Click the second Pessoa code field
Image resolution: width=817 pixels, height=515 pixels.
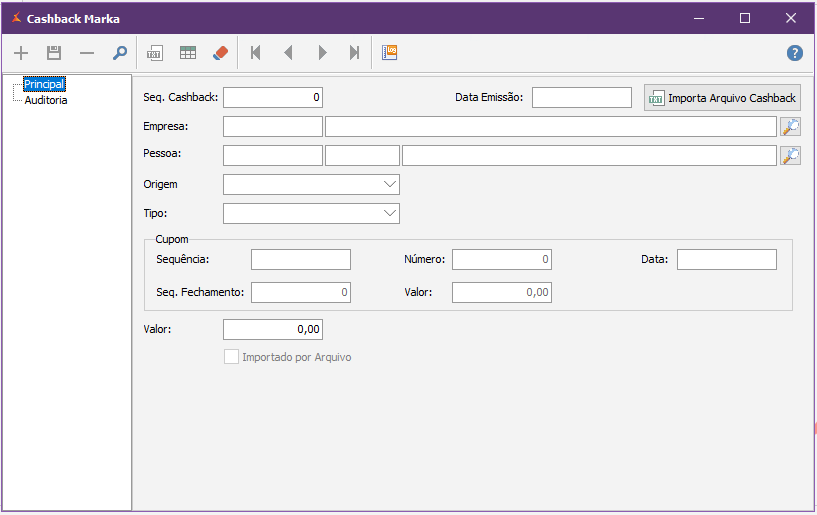click(x=362, y=156)
